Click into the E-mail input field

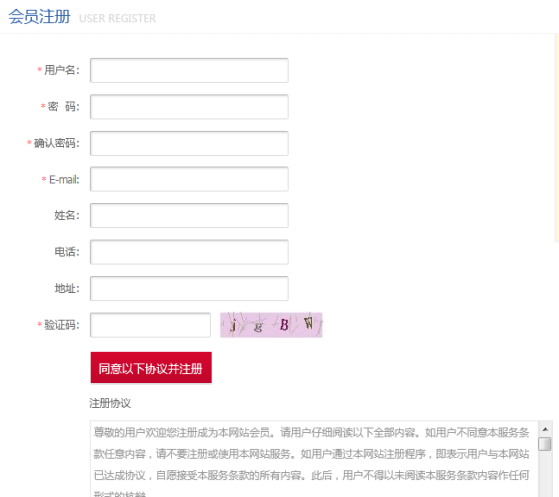point(189,179)
